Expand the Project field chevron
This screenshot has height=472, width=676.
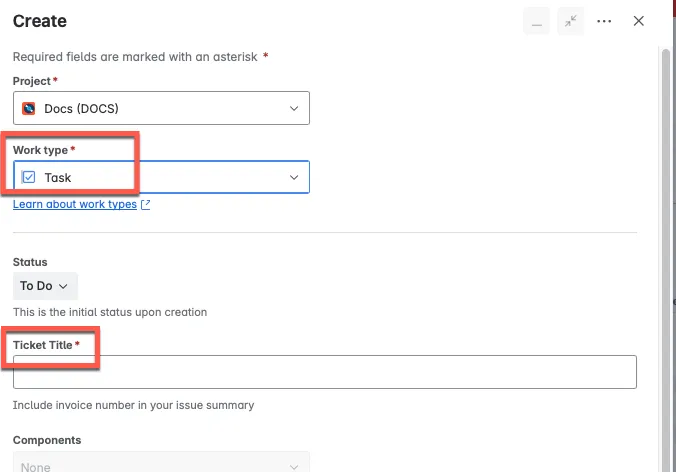point(294,108)
